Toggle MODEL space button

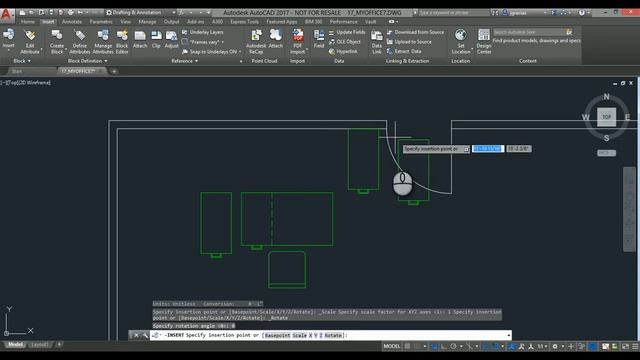391,346
